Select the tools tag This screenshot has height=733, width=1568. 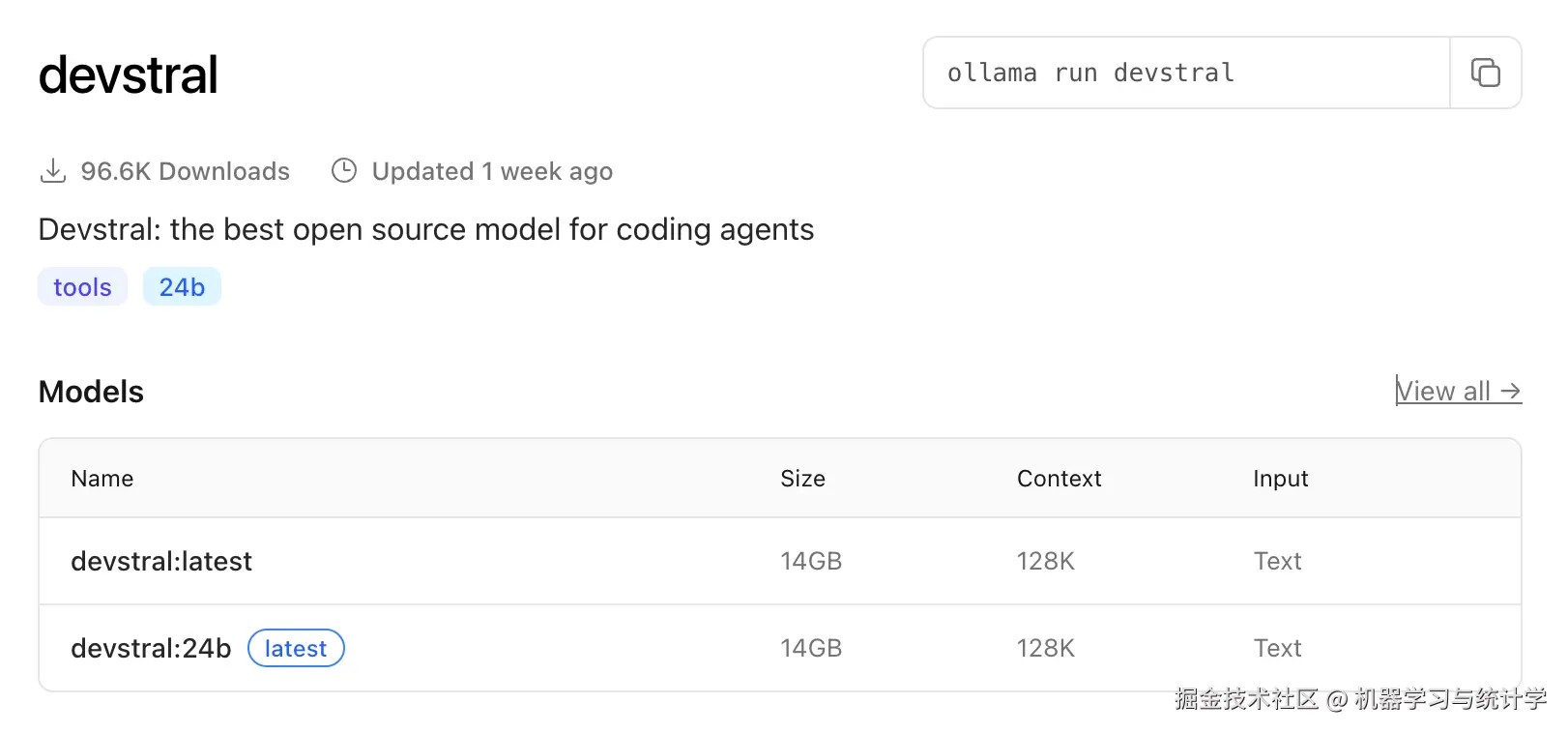(x=82, y=287)
